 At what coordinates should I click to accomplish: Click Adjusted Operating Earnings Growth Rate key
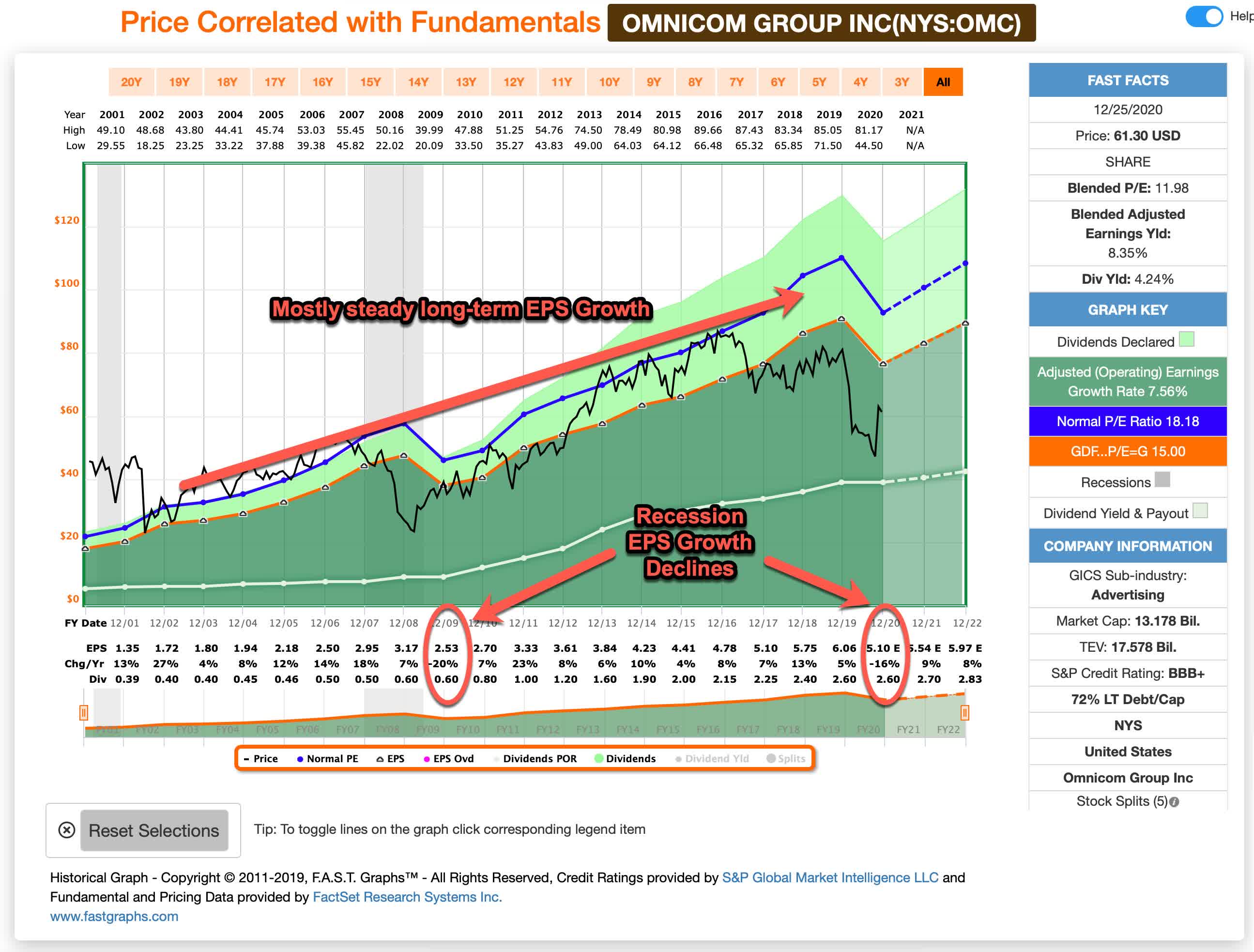click(x=1128, y=382)
